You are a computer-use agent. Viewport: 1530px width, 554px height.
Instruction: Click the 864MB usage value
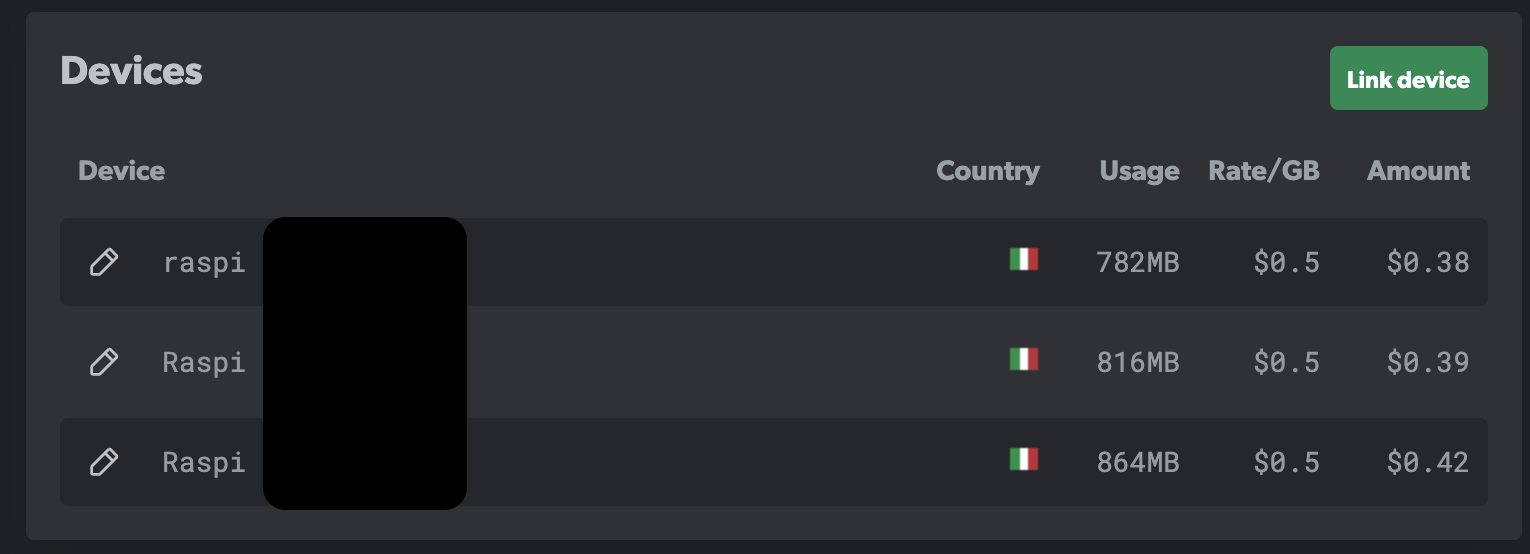point(1137,462)
